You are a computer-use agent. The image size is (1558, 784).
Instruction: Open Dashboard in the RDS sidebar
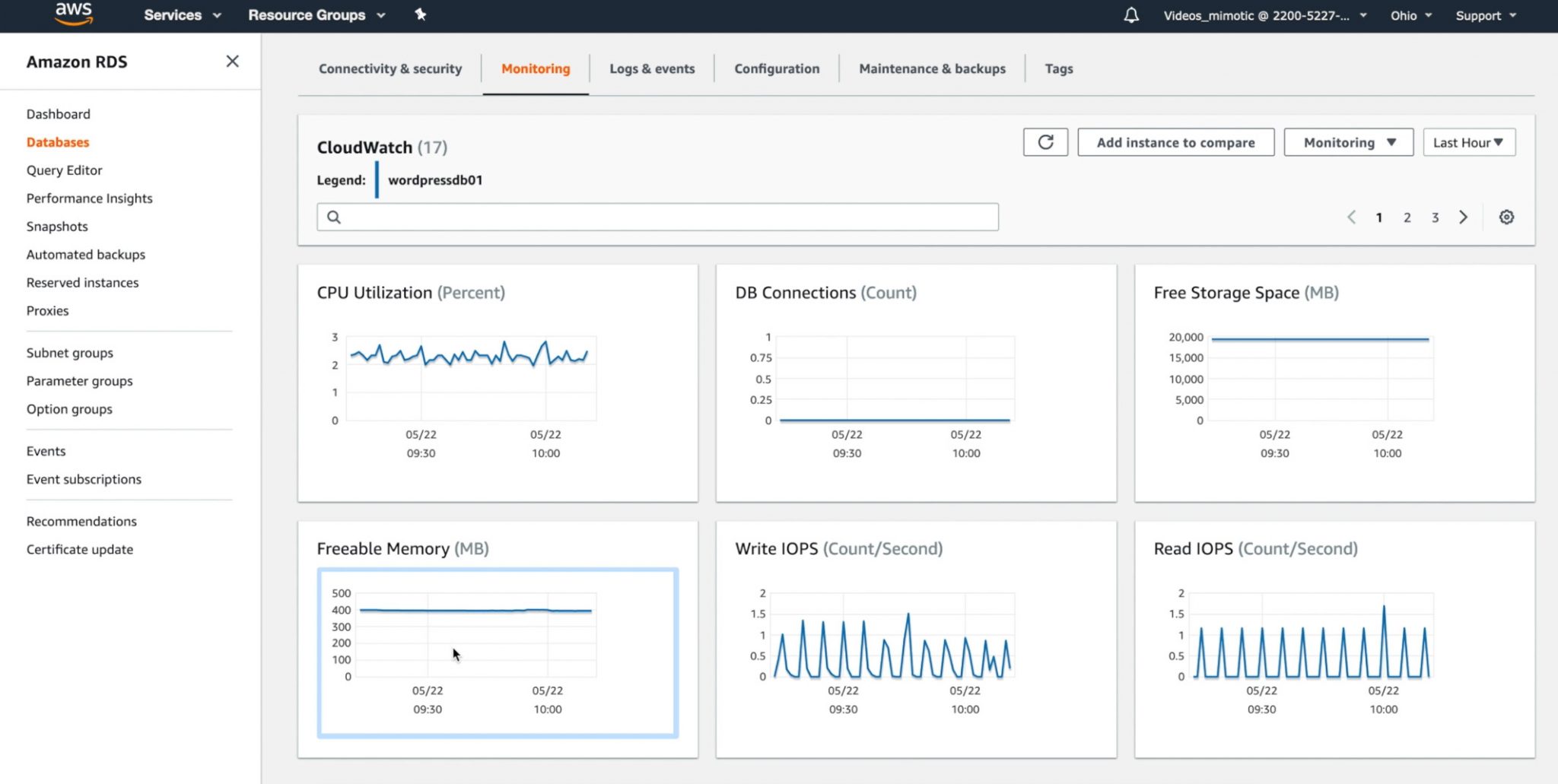(x=59, y=114)
